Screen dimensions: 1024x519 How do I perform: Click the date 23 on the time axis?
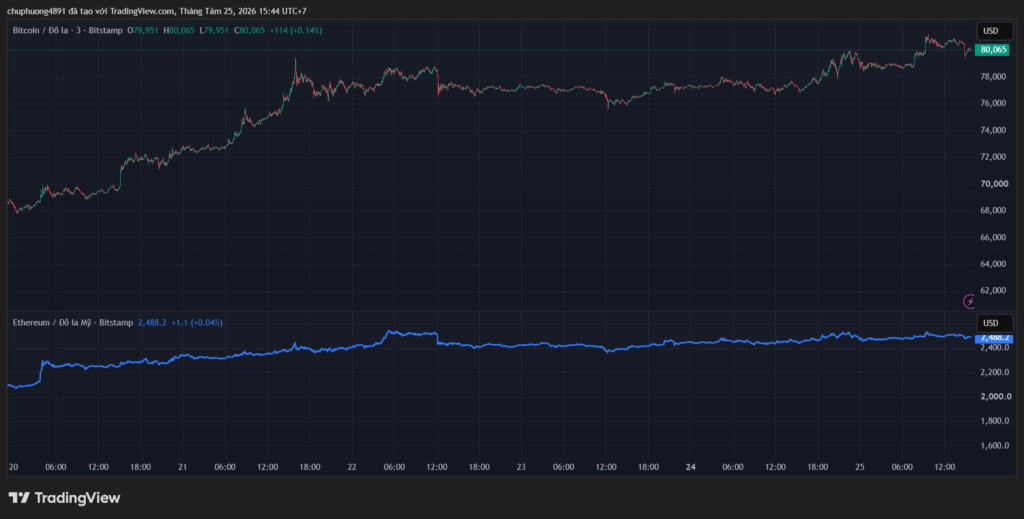pyautogui.click(x=521, y=467)
